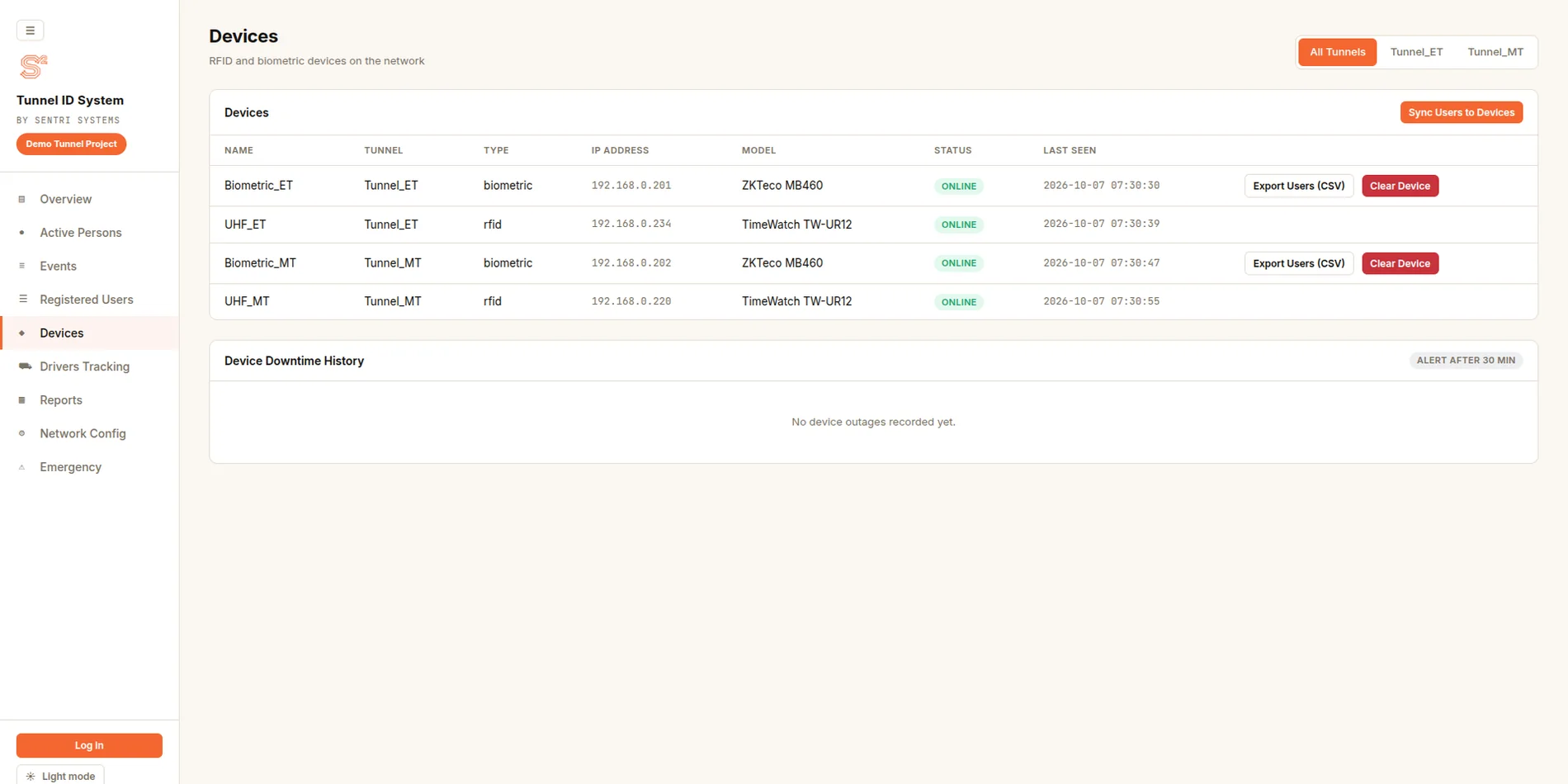Click the NAME column header
Viewport: 1568px width, 784px height.
(239, 150)
